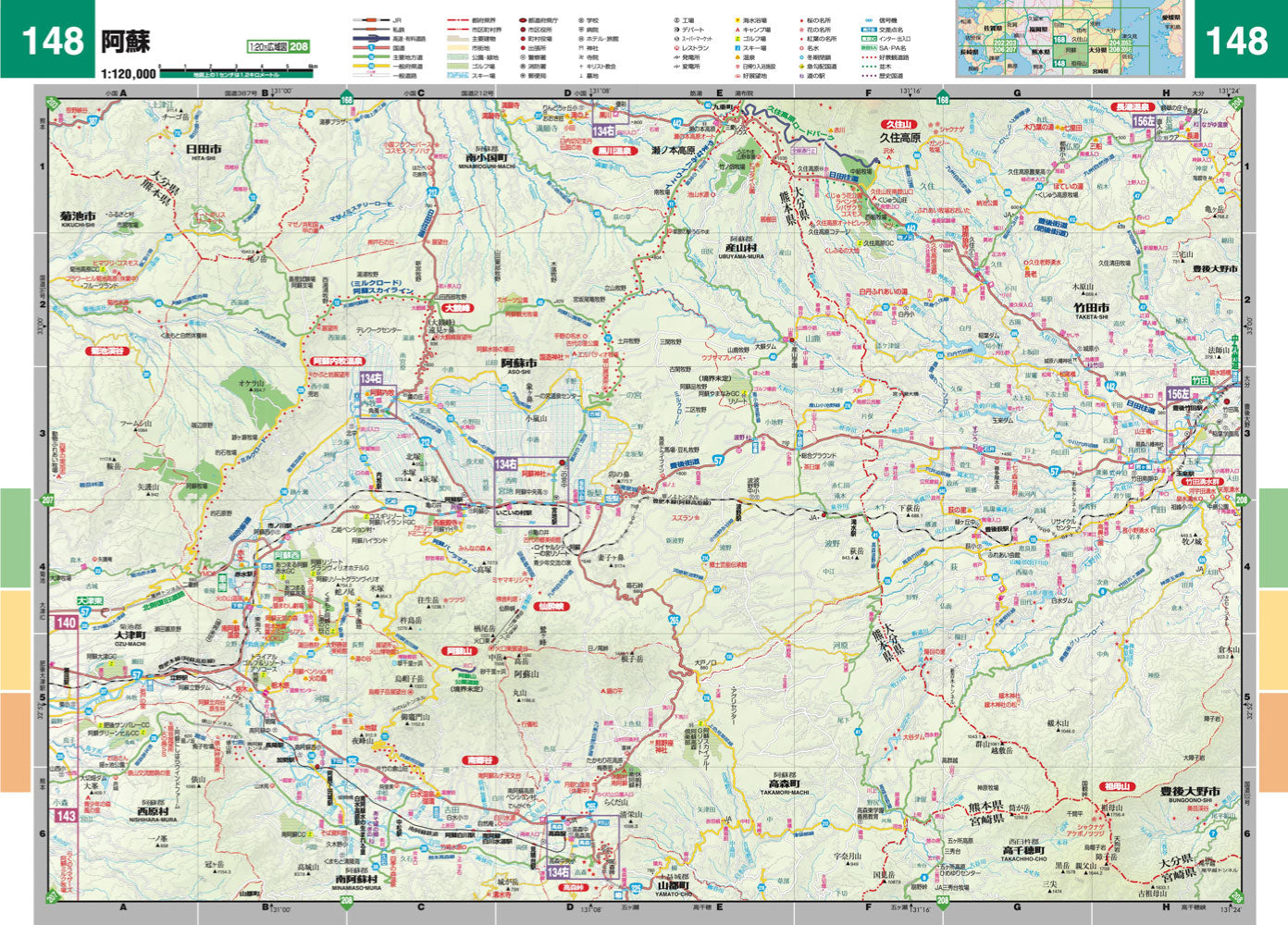Screen dimensions: 1288x925
Task: Select the orange index tab on right edge
Action: coord(1272,741)
